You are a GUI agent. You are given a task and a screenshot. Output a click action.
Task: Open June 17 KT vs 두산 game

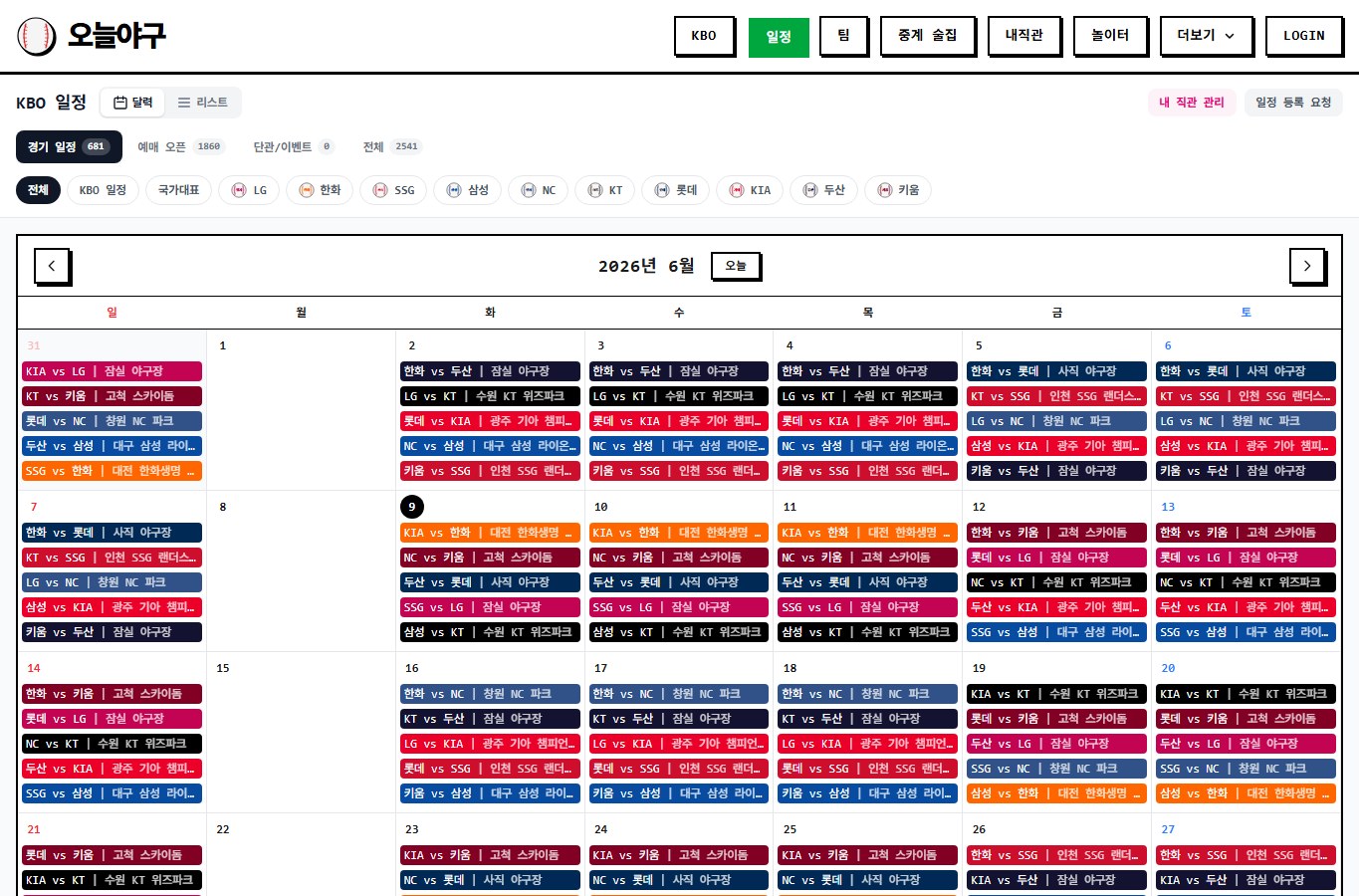point(679,719)
